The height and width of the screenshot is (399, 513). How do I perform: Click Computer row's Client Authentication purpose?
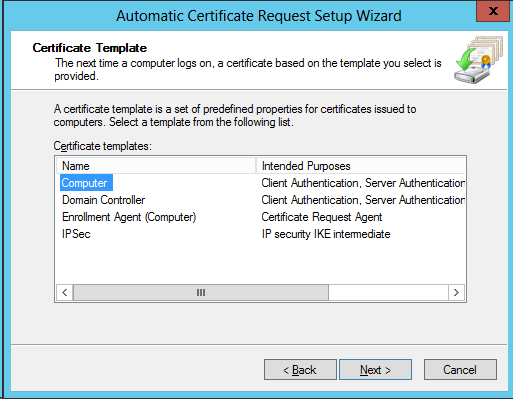point(363,183)
